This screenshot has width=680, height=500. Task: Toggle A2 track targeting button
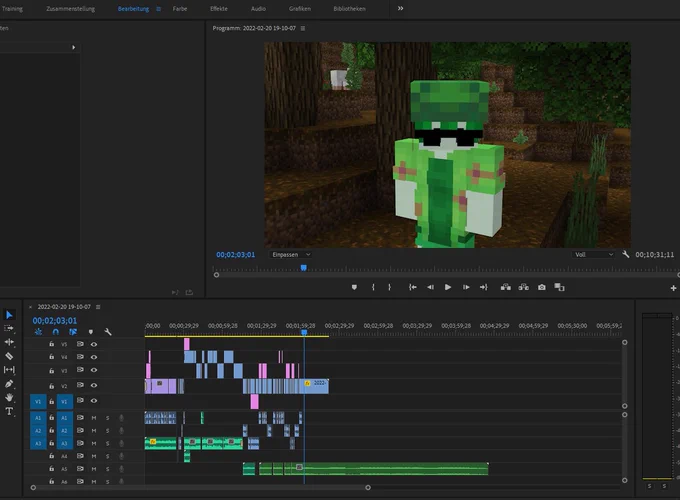[65, 431]
